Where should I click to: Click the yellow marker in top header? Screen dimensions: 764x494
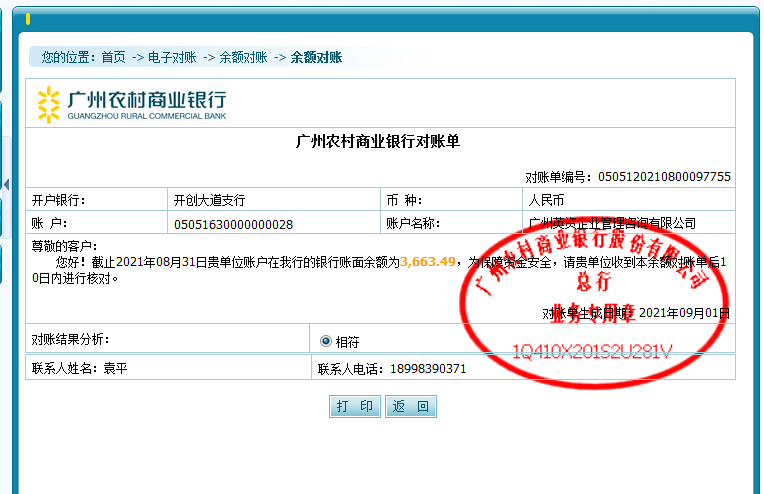tap(28, 19)
